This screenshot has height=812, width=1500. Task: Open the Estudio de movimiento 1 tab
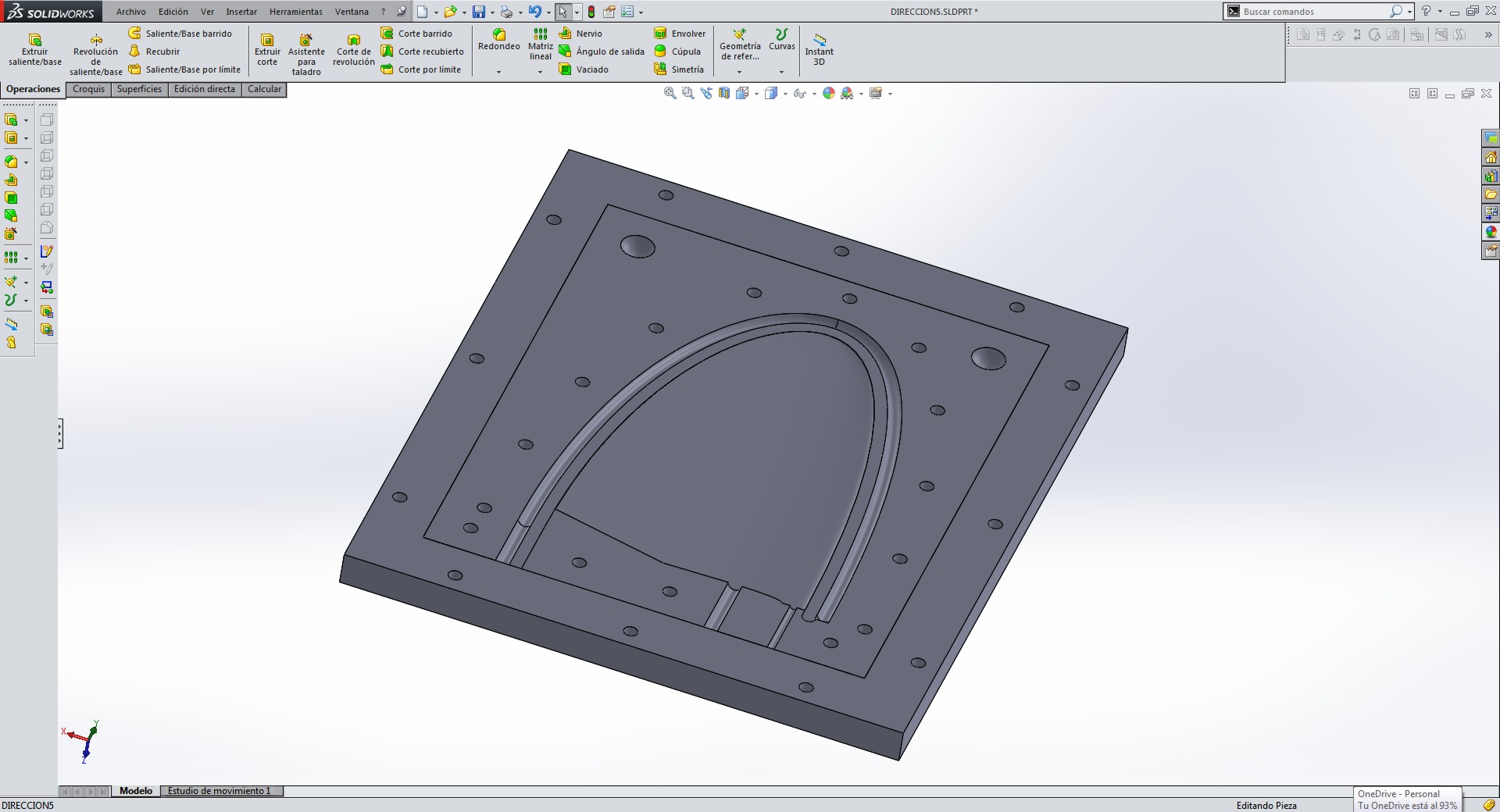pos(219,791)
